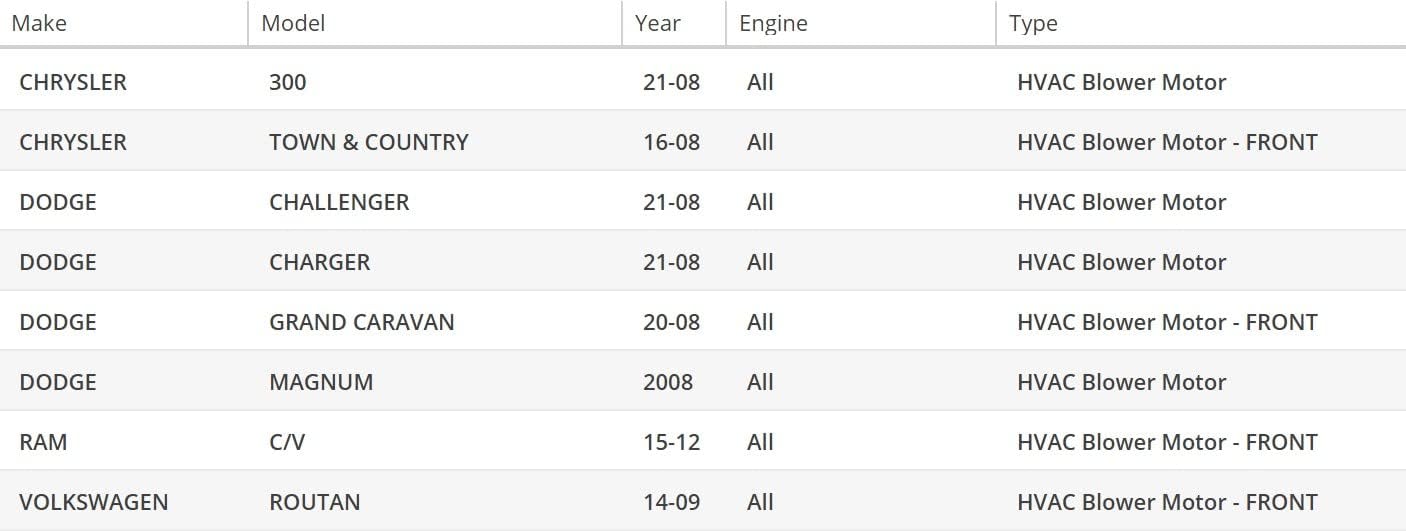Select the CHRYSLER 300 row
This screenshot has width=1406, height=531.
click(703, 82)
